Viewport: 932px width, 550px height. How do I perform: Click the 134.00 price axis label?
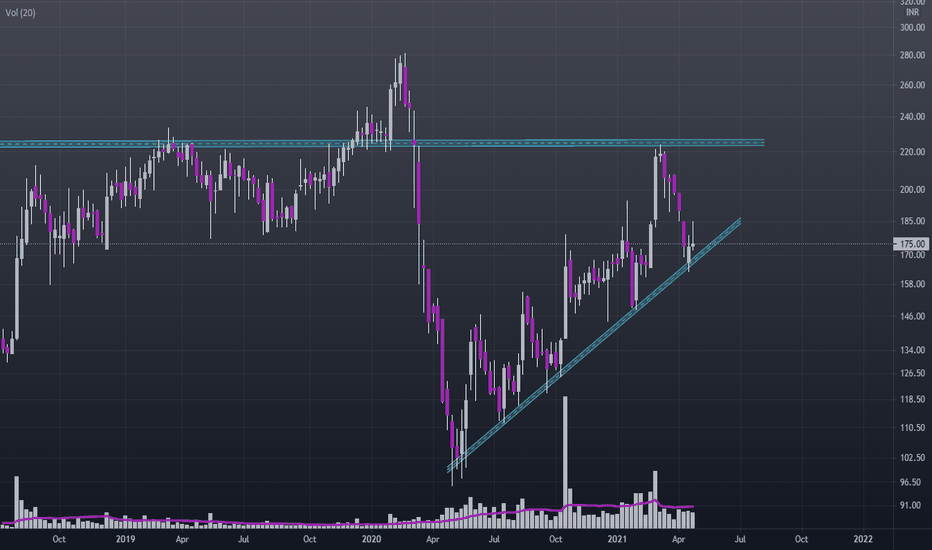coord(912,350)
